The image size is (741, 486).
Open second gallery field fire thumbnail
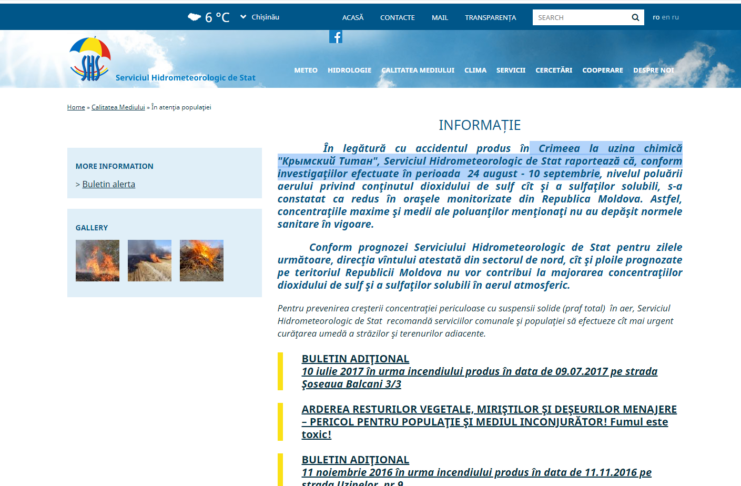click(x=149, y=260)
